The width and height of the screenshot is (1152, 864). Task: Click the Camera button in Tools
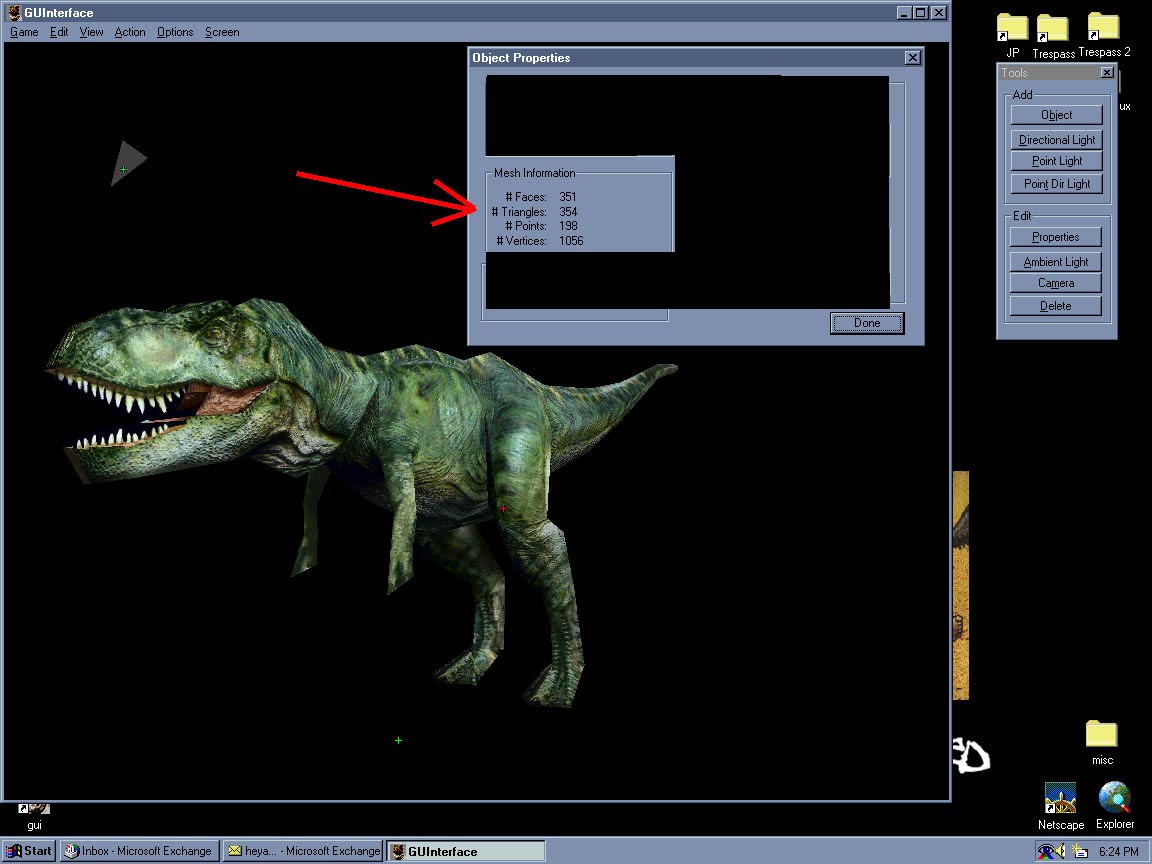(1056, 283)
